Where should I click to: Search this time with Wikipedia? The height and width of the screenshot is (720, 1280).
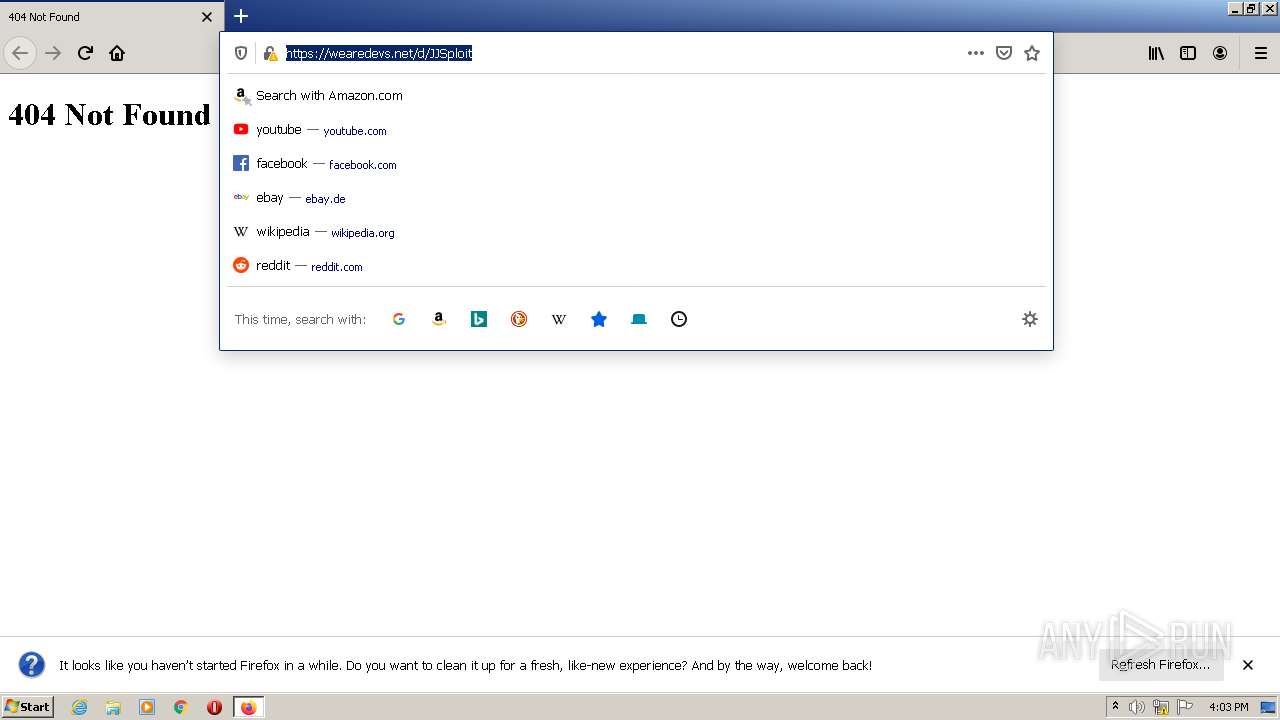pyautogui.click(x=559, y=319)
